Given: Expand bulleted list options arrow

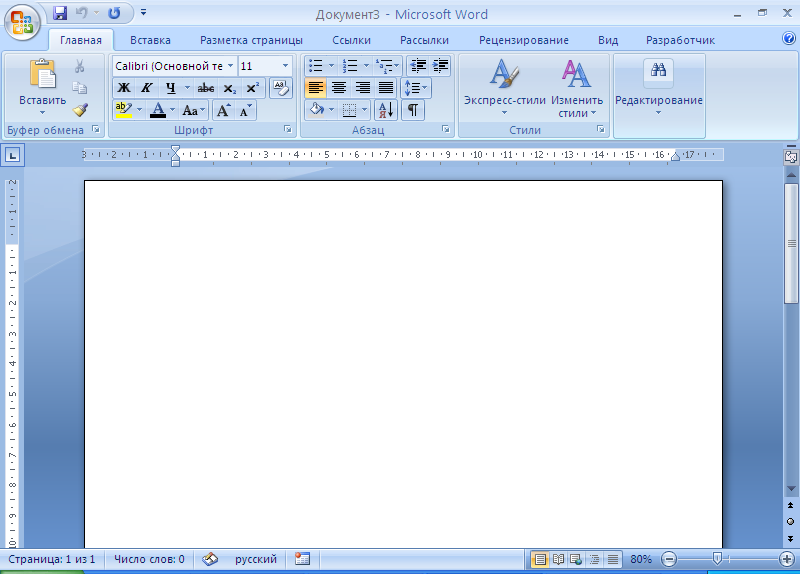Looking at the screenshot, I should click(331, 66).
